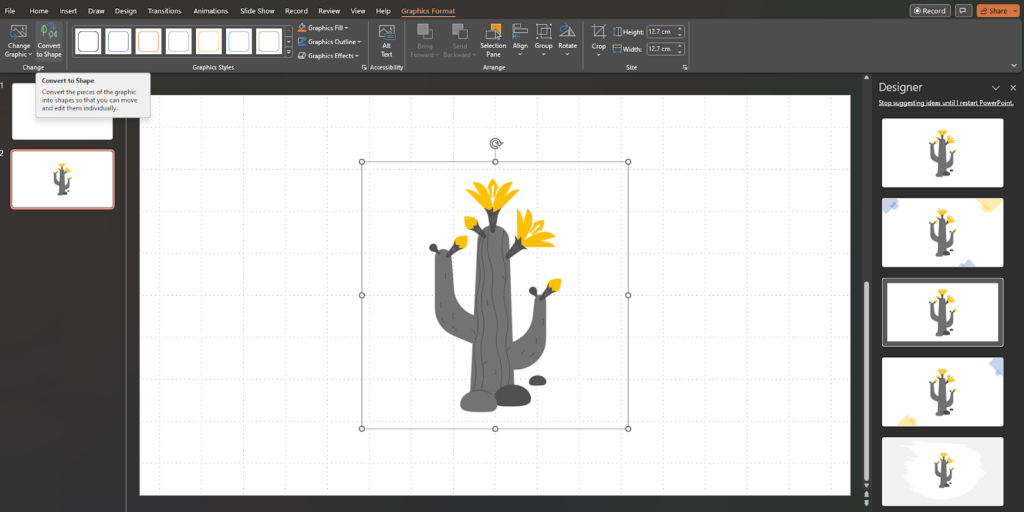This screenshot has width=1024, height=512.
Task: Click inside the Height input field
Action: pyautogui.click(x=660, y=32)
